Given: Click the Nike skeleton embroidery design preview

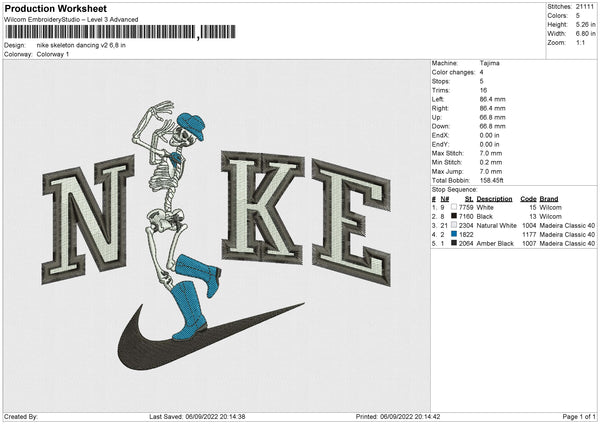Looking at the screenshot, I should tap(217, 236).
